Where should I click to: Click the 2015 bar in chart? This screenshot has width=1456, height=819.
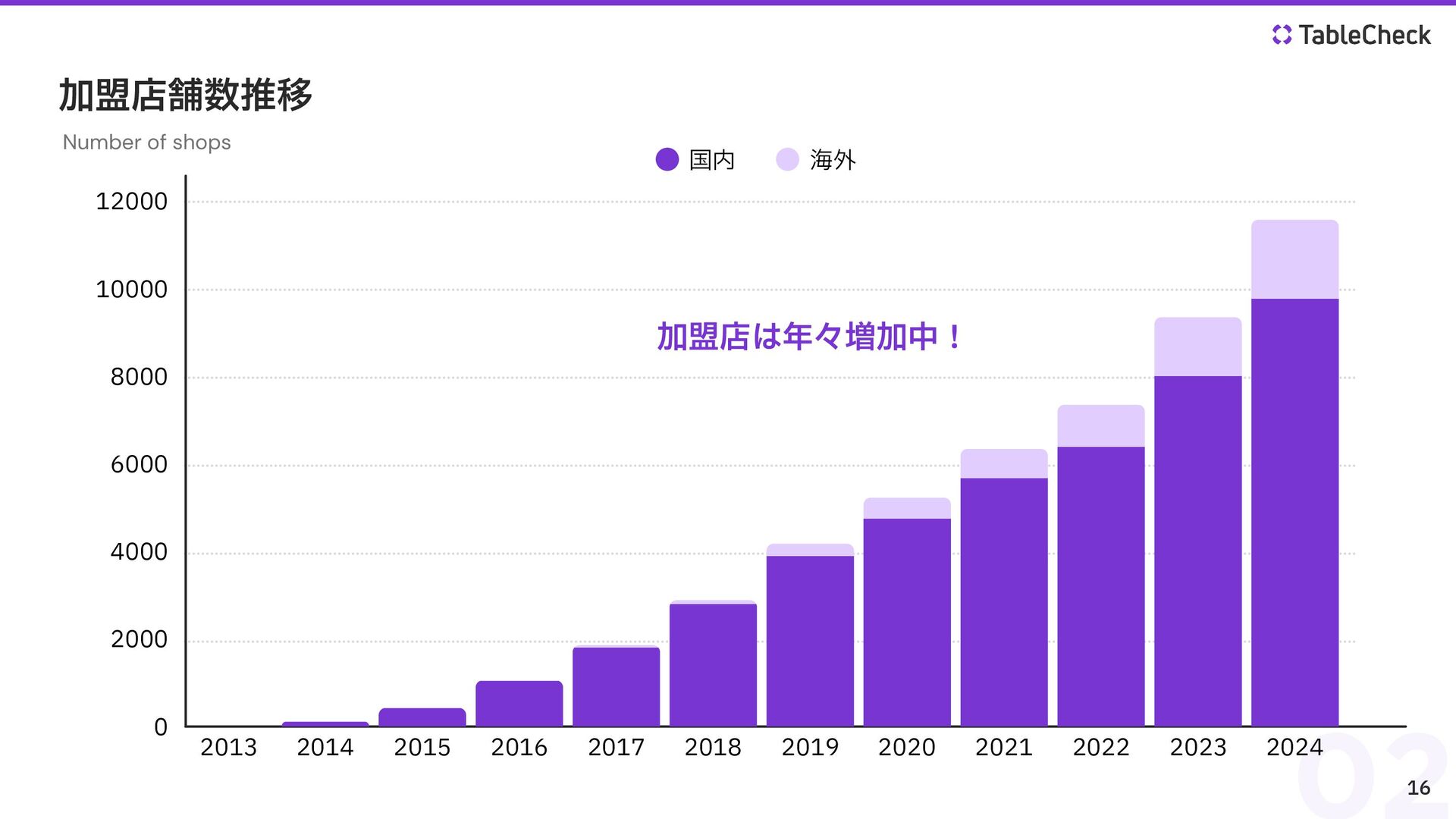click(x=422, y=717)
